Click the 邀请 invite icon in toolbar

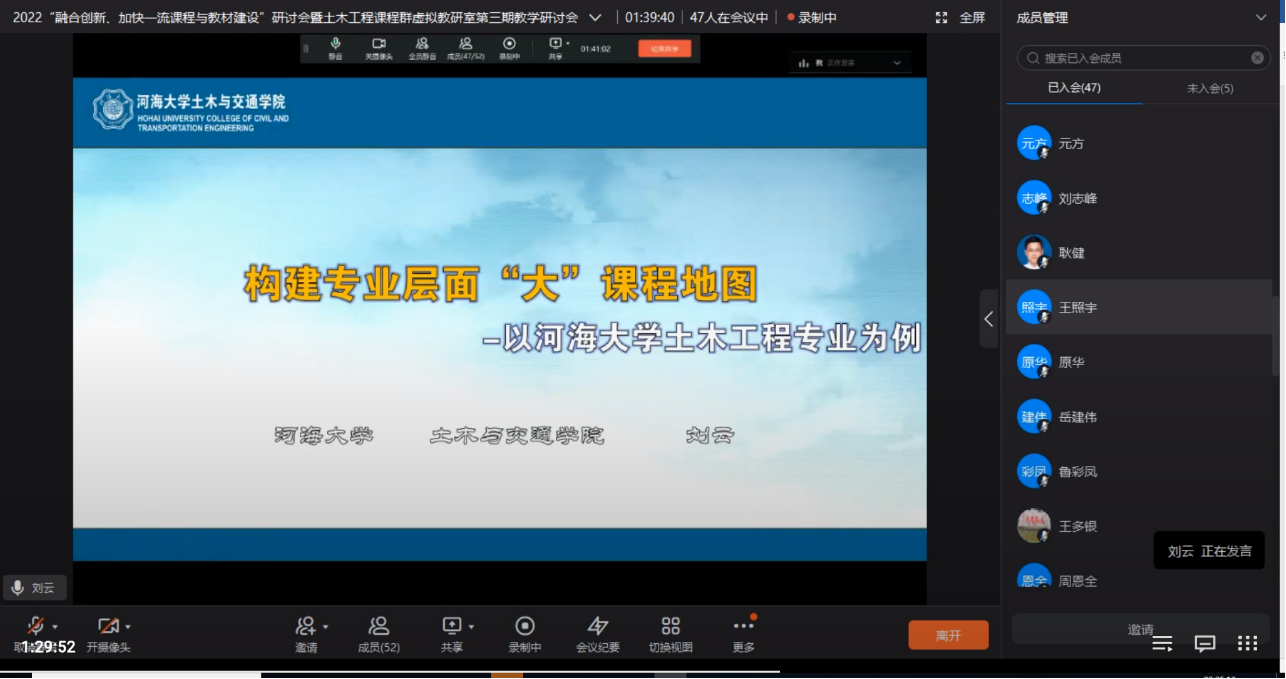coord(306,627)
